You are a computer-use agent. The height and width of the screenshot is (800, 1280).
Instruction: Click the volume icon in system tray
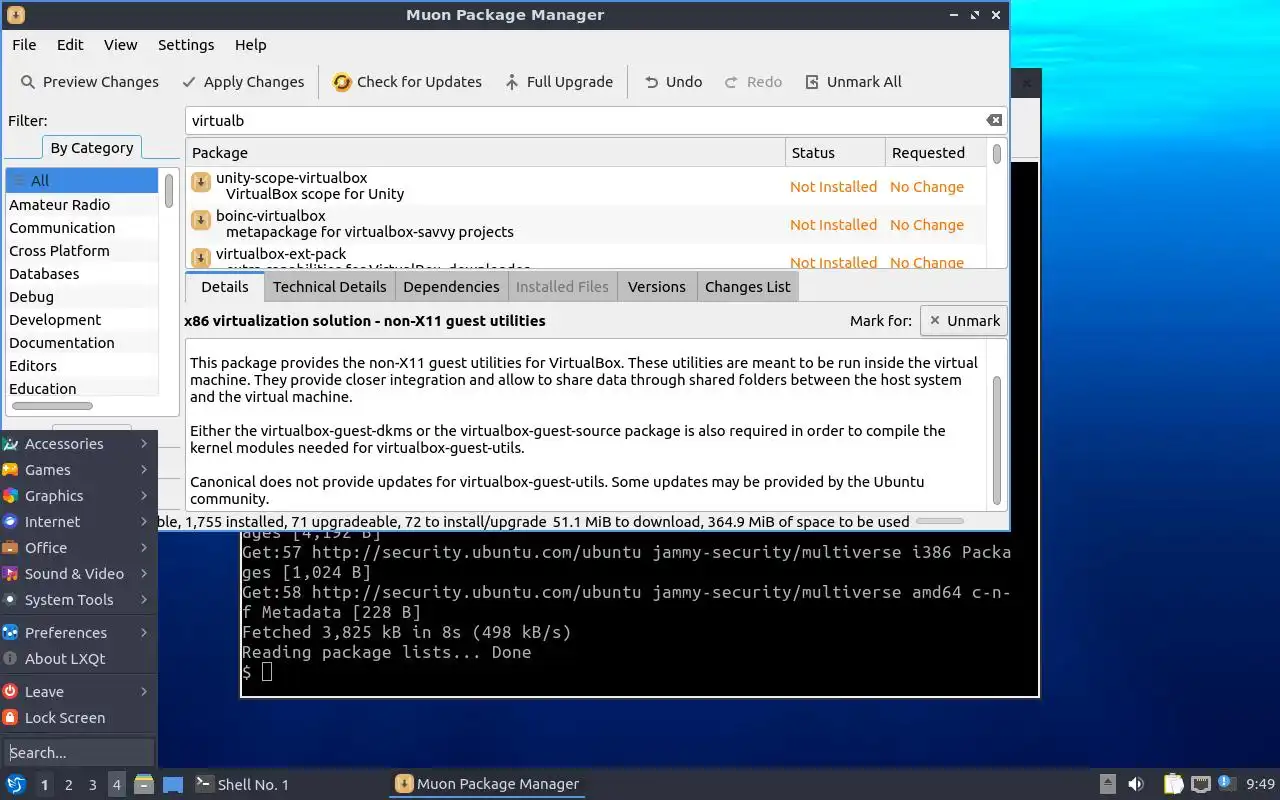1136,784
